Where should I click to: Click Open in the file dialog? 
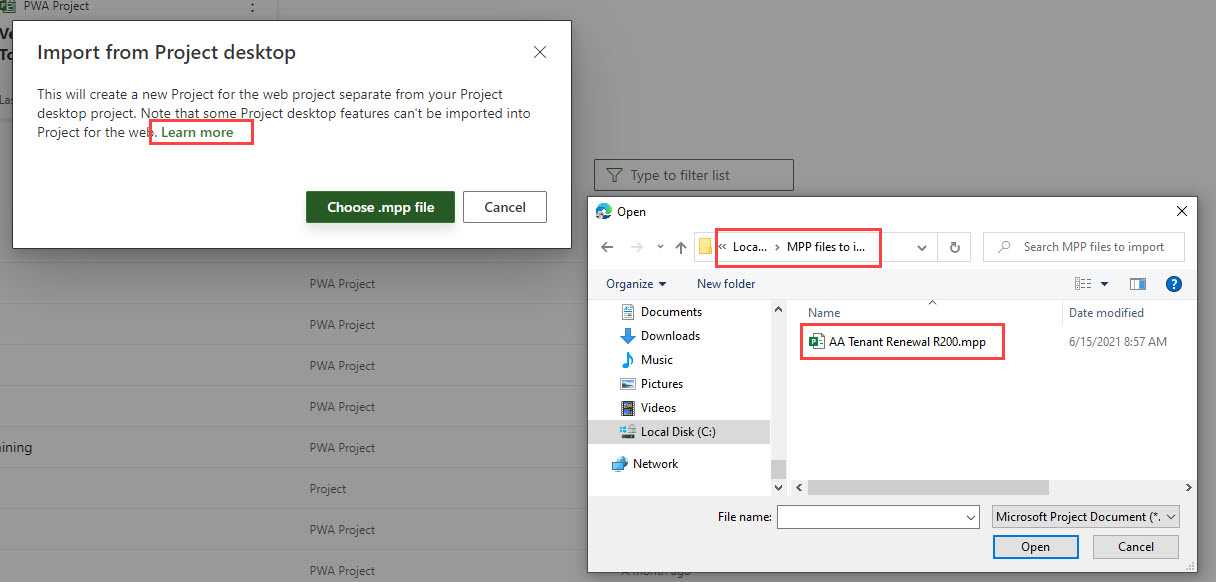coord(1036,547)
